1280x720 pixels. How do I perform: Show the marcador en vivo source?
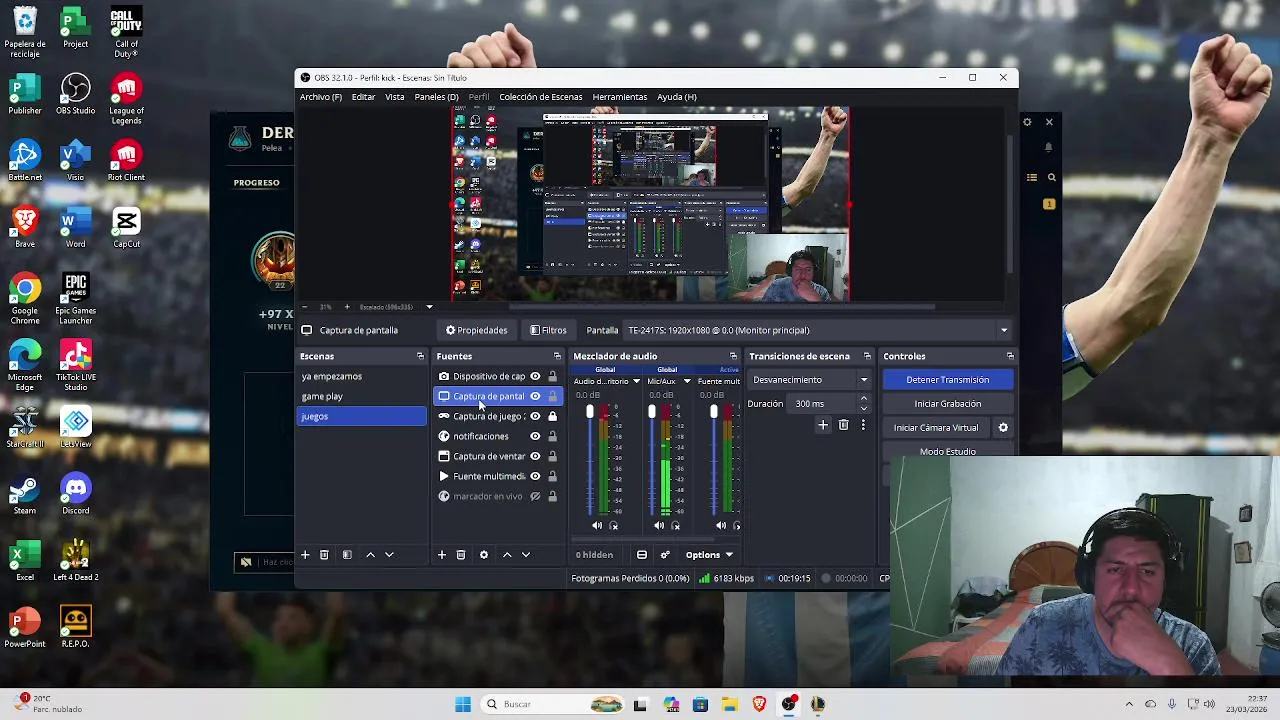click(535, 497)
